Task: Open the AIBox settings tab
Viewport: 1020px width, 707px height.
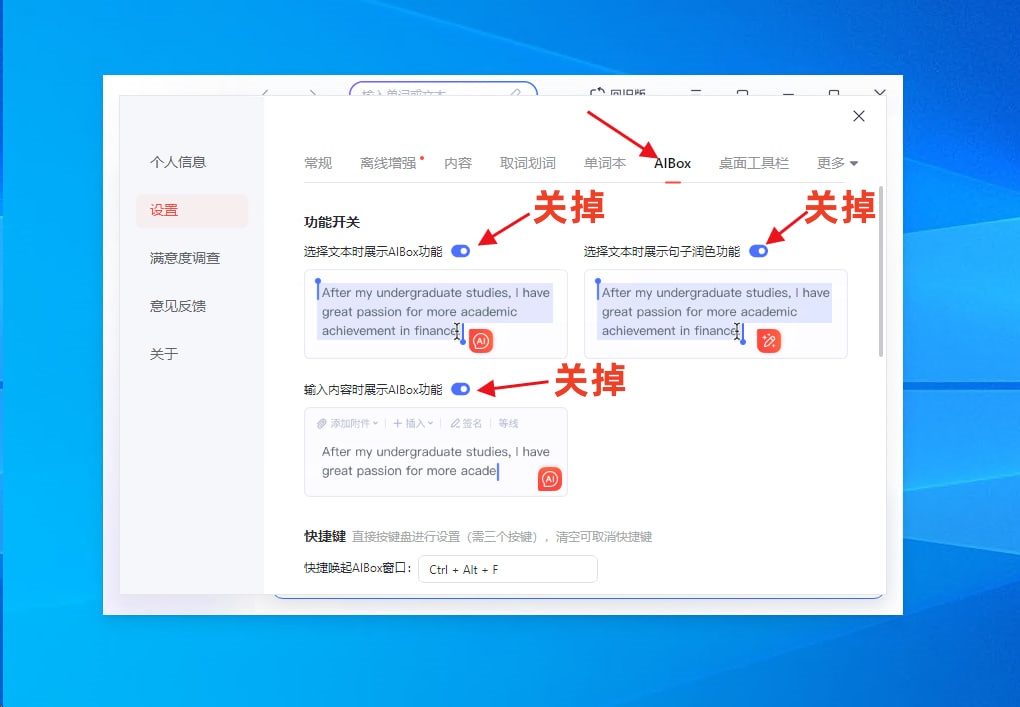Action: pyautogui.click(x=672, y=163)
